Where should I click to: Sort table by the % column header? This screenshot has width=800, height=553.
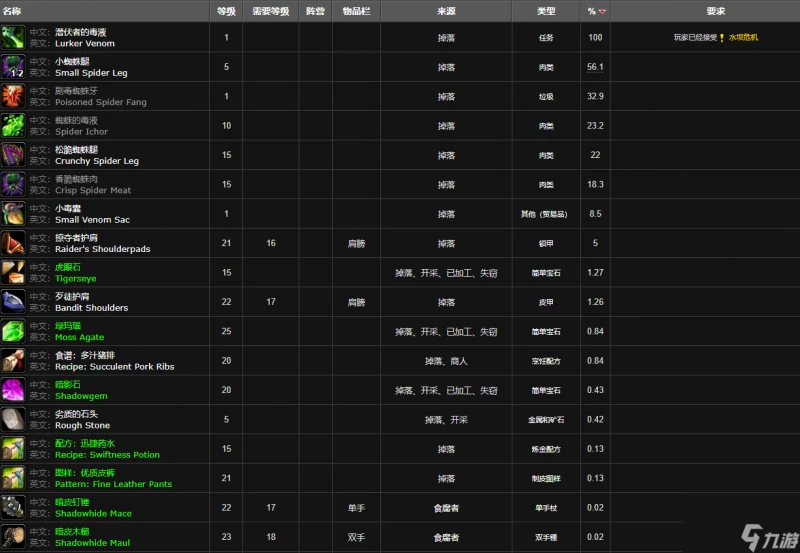[596, 11]
